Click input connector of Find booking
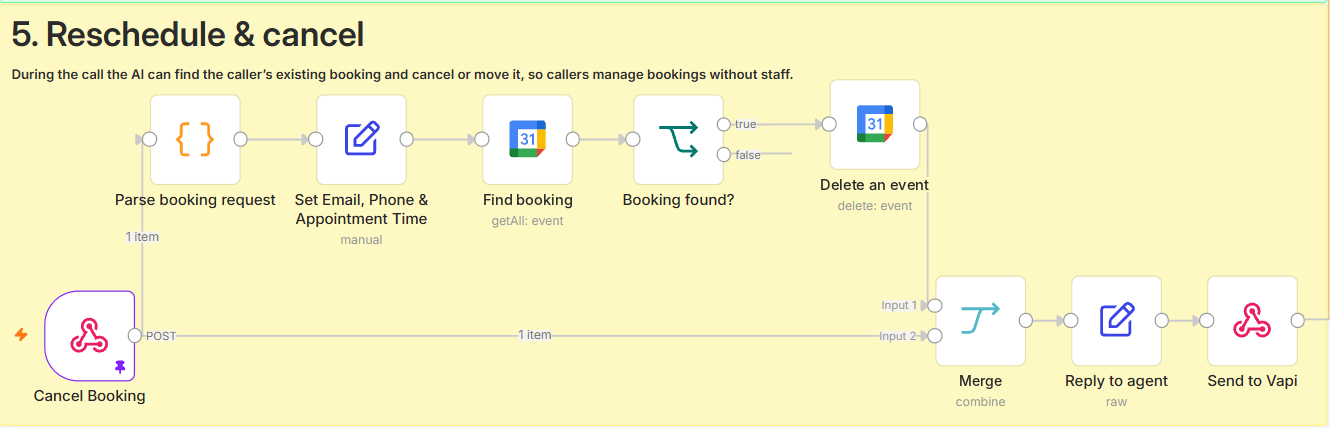 point(481,139)
